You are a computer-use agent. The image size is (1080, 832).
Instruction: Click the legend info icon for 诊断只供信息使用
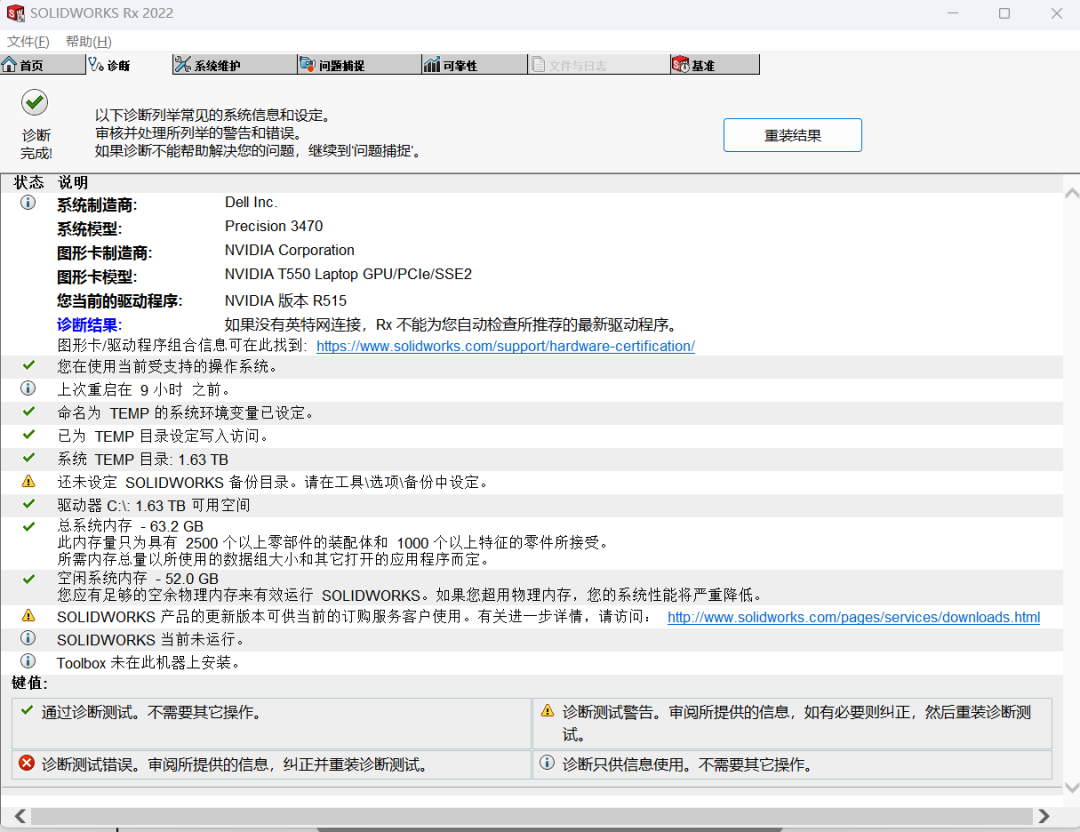(x=547, y=762)
